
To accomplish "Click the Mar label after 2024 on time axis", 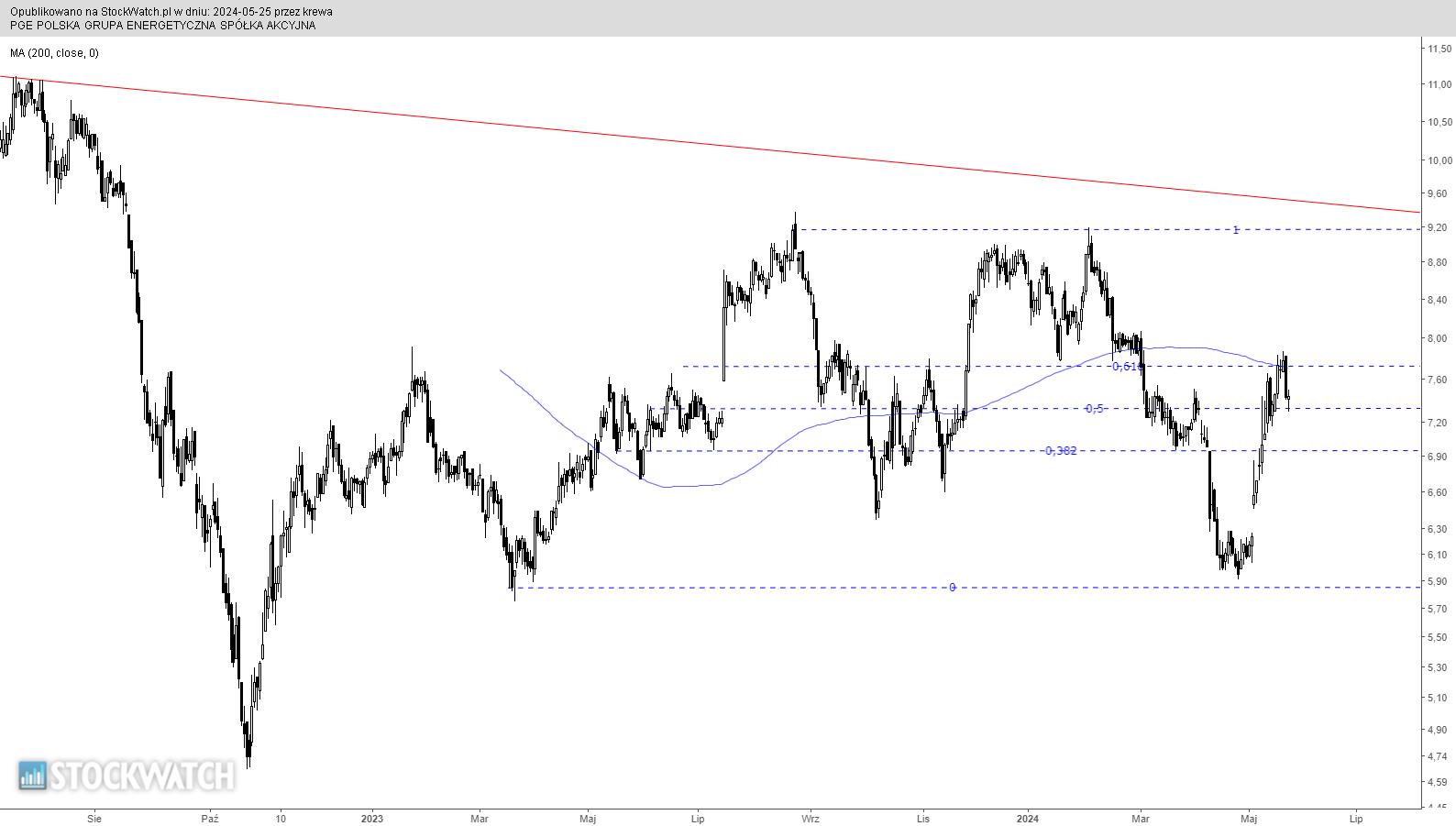I will click(1141, 819).
